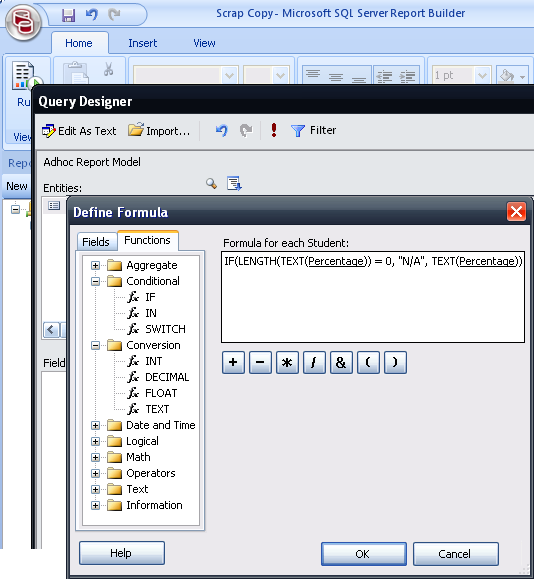Screen dimensions: 534x579
Task: Close the Define Formula dialog
Action: click(516, 212)
